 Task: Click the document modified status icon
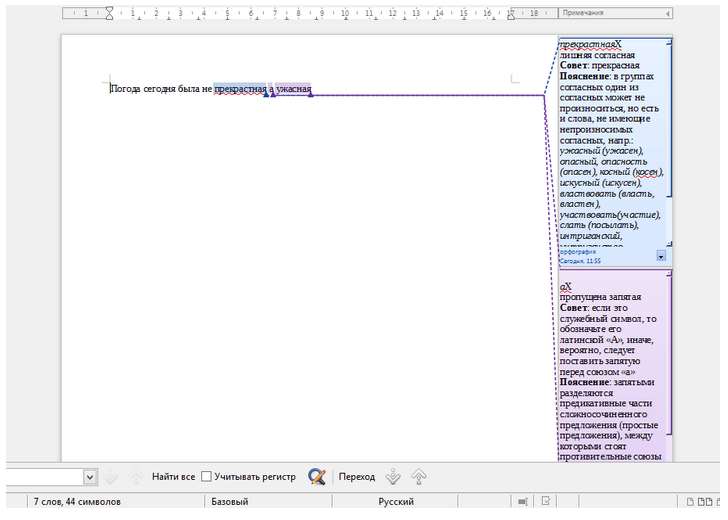point(546,501)
